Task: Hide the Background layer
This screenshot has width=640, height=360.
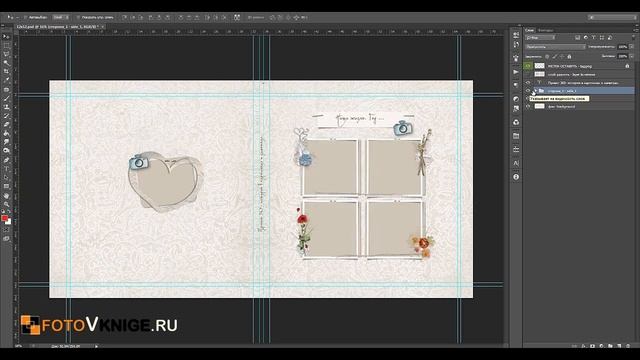Action: 528,107
